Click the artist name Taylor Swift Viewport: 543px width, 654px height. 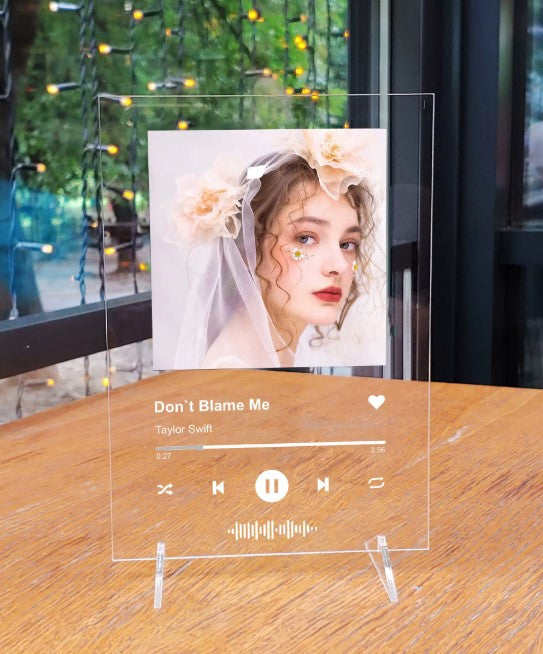[184, 429]
